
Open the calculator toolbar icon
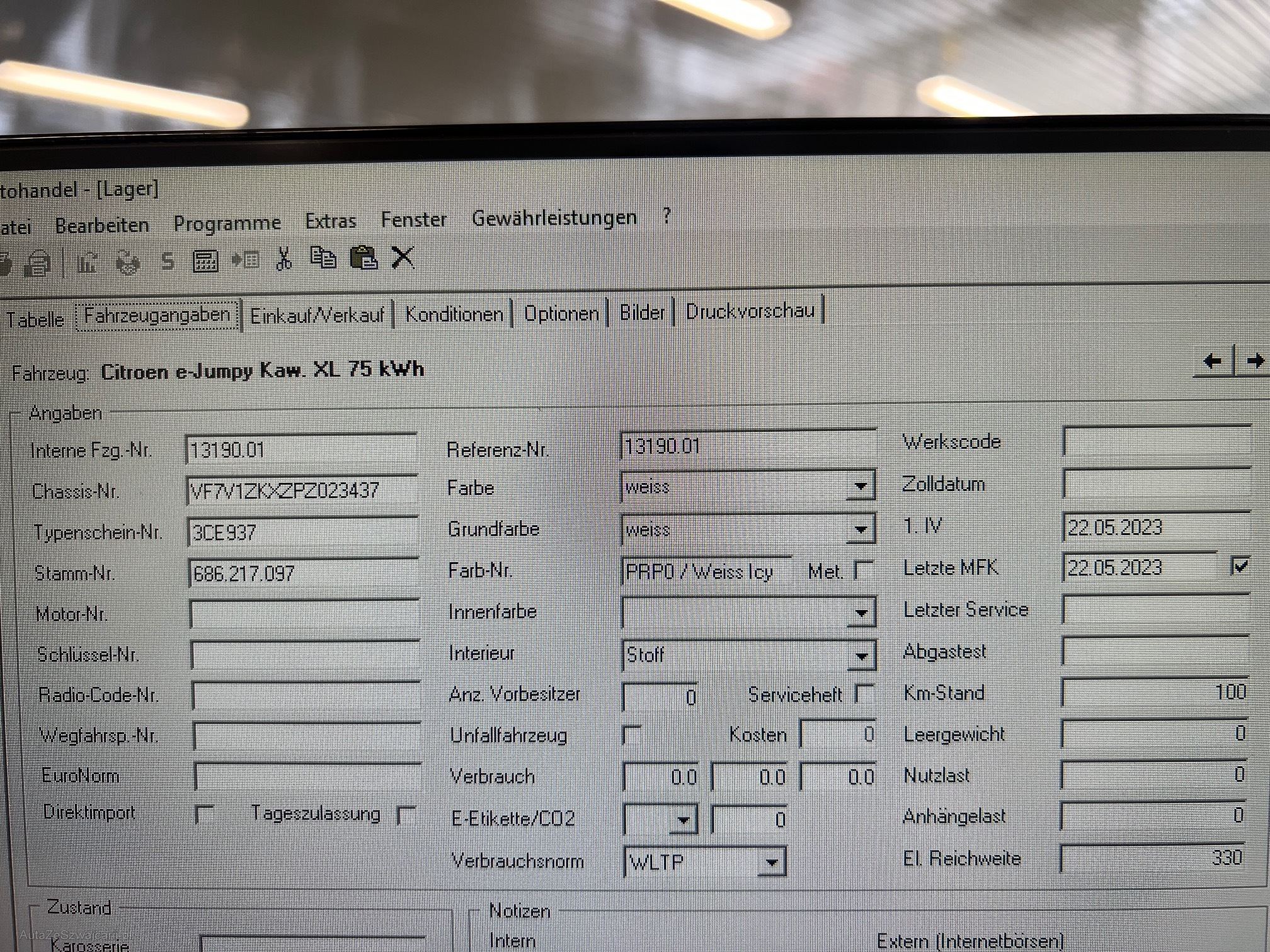205,260
